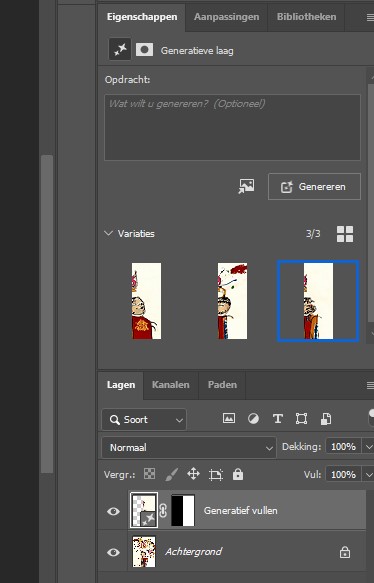Select the Generatief vullen layer mask thumbnail

pos(183,510)
